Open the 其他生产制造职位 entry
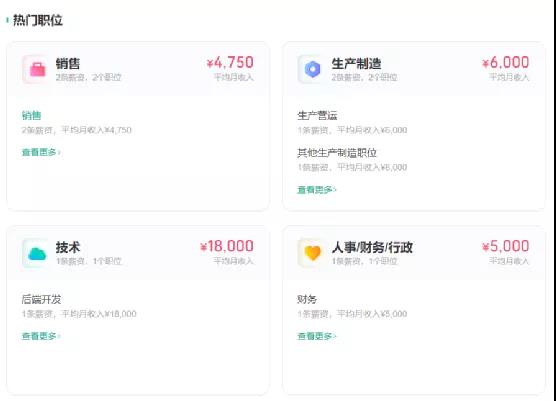The image size is (556, 401). (x=337, y=153)
